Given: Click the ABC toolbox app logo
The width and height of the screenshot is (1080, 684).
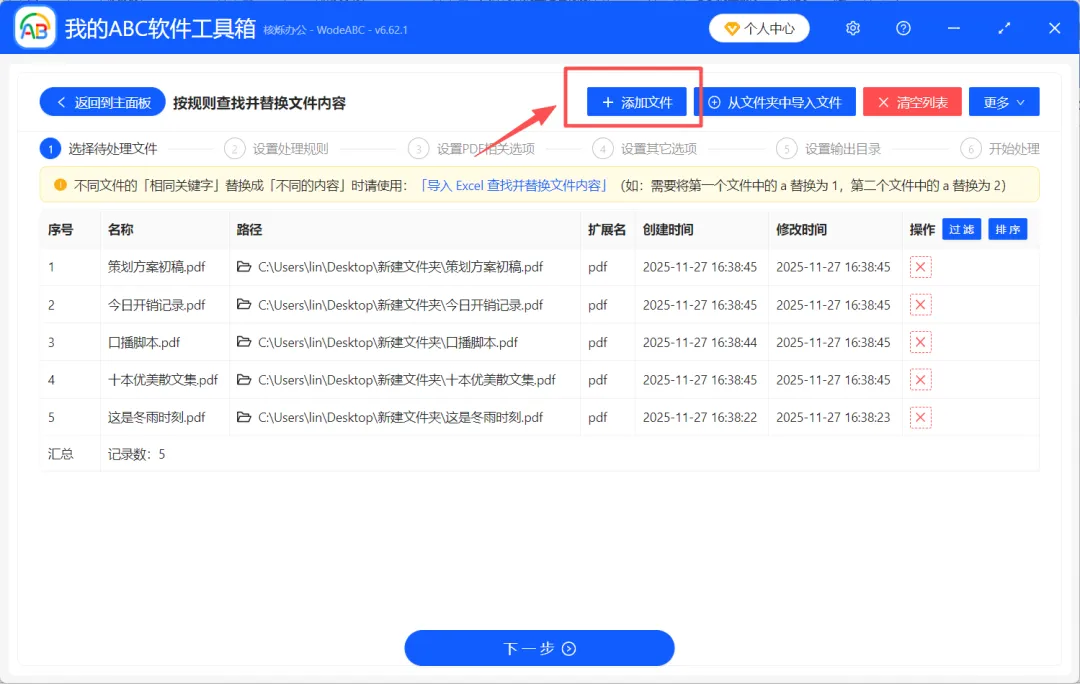Looking at the screenshot, I should 34,28.
